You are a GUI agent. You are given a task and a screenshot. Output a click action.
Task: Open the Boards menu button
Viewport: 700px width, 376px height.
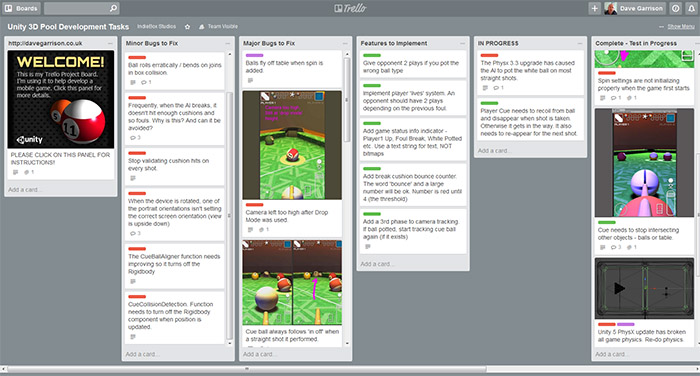21,8
